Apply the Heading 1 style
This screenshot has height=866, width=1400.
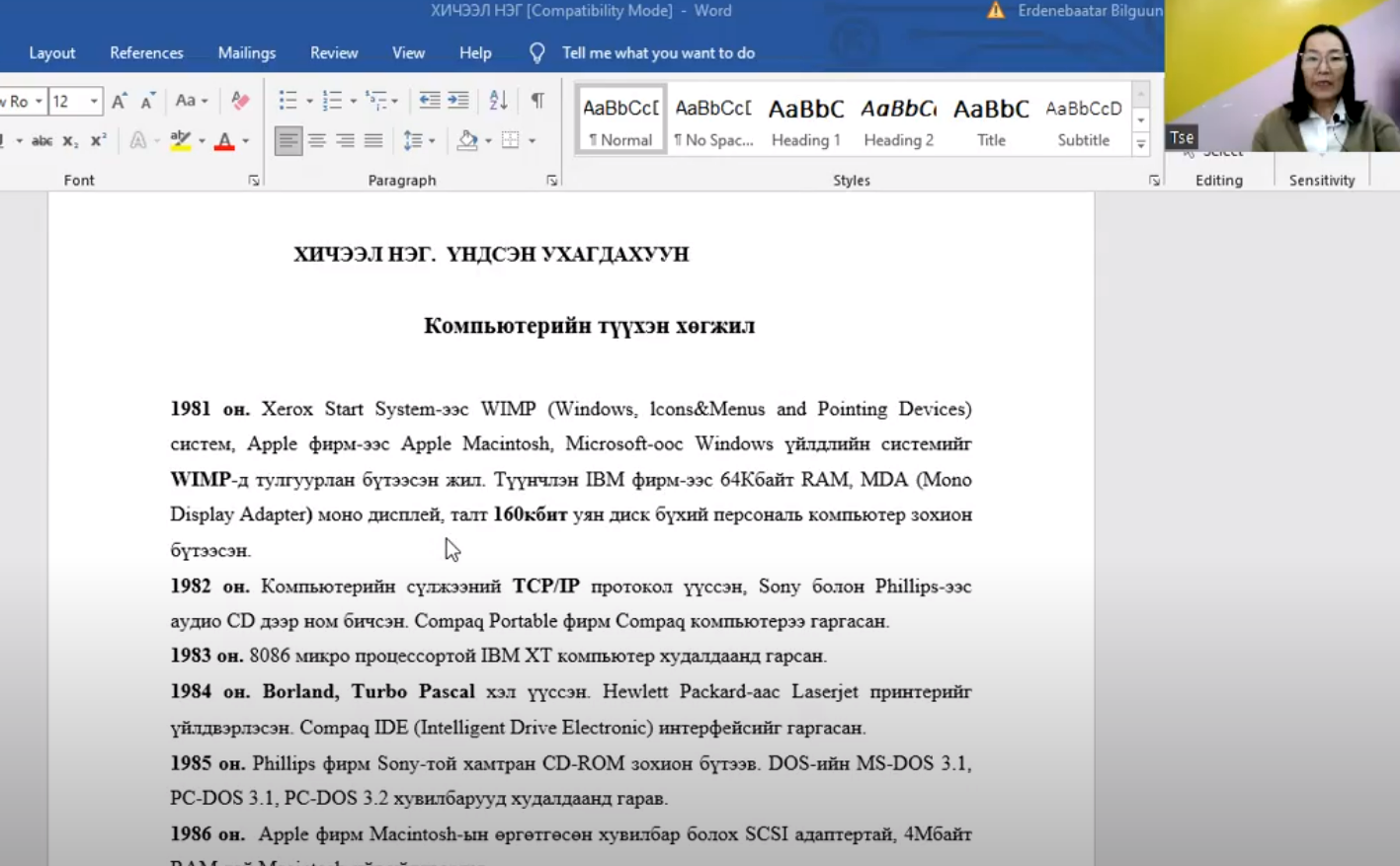806,120
